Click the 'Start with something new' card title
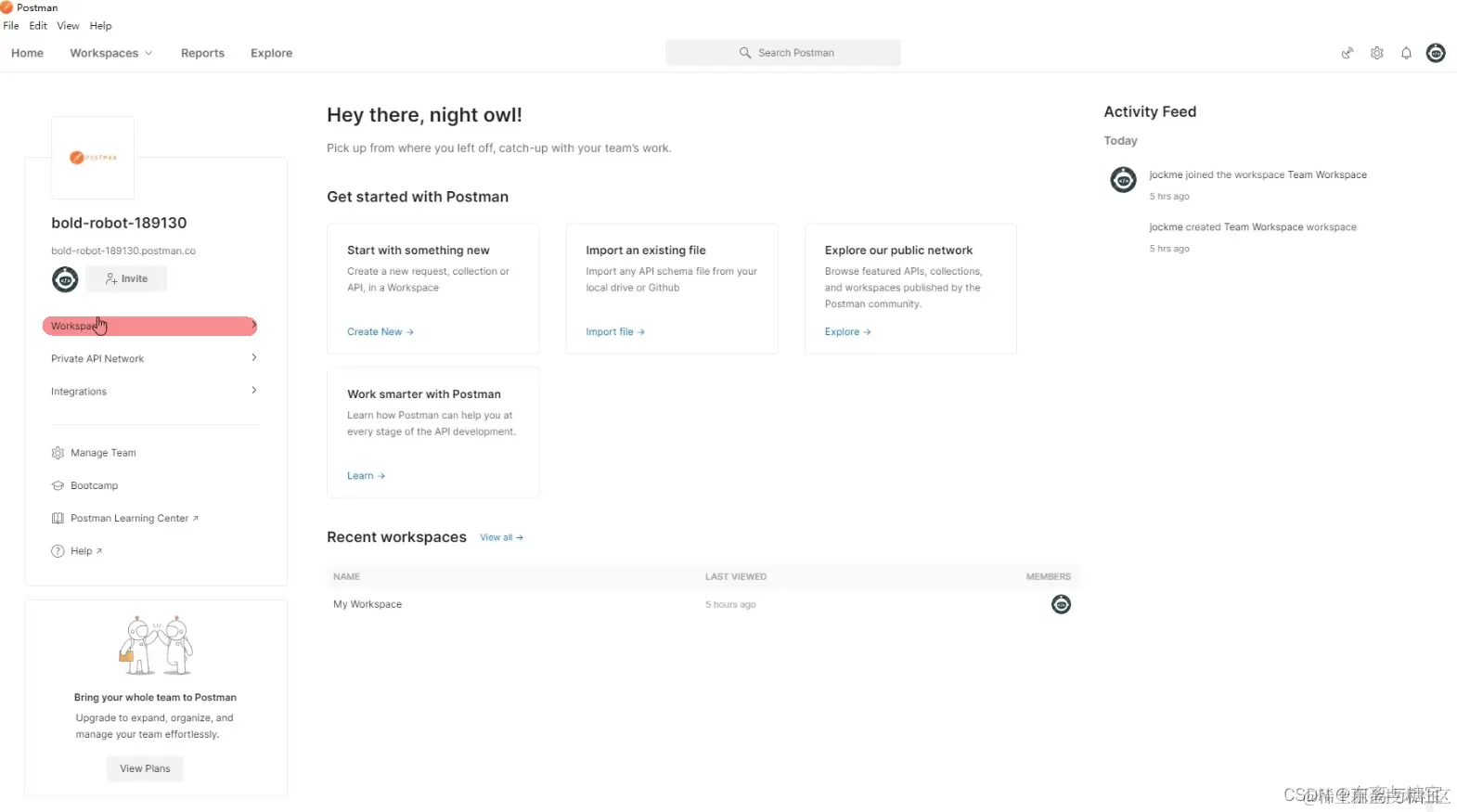The height and width of the screenshot is (812, 1457). [x=418, y=251]
